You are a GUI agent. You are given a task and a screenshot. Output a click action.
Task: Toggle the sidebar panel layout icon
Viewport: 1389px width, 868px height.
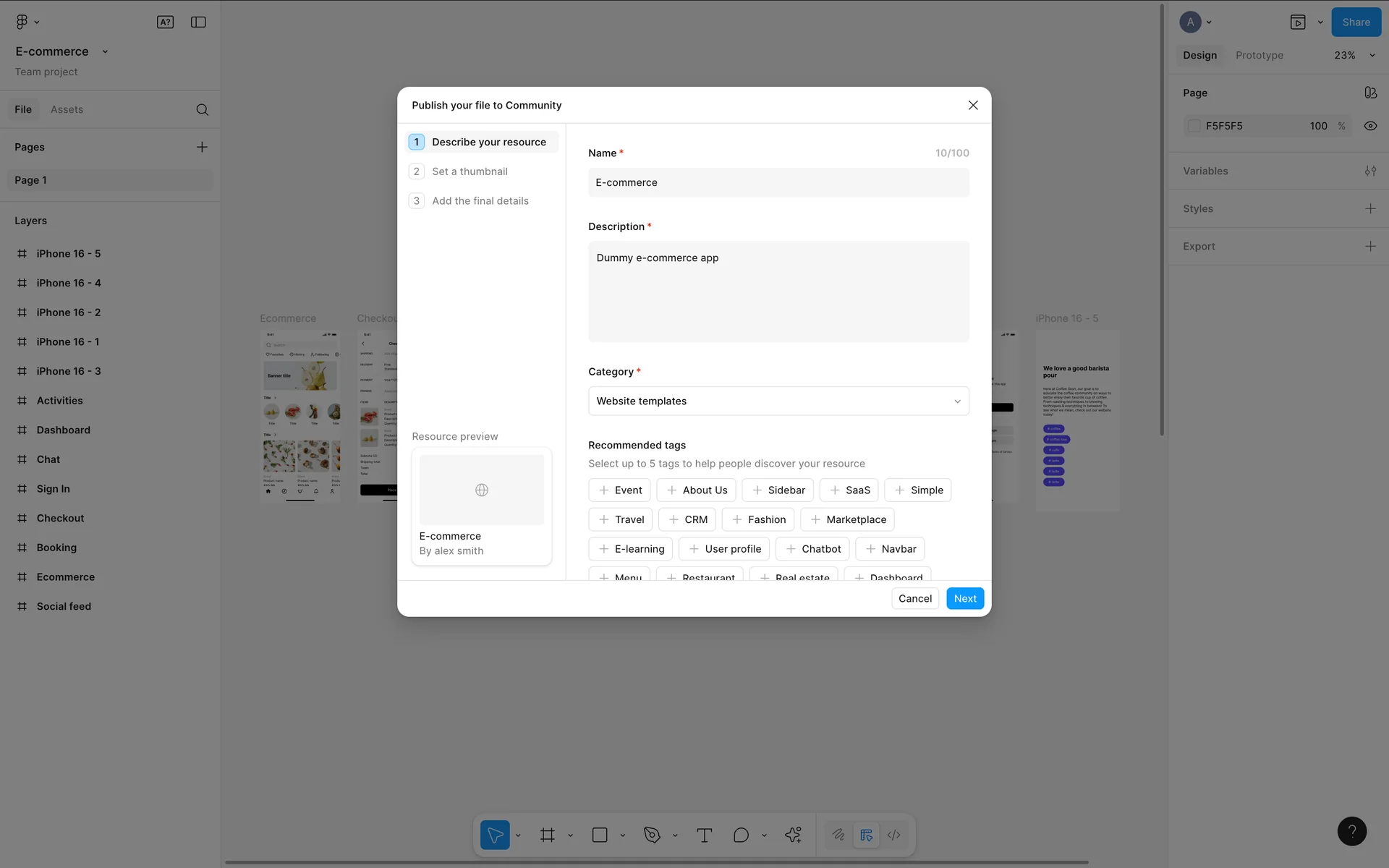198,22
